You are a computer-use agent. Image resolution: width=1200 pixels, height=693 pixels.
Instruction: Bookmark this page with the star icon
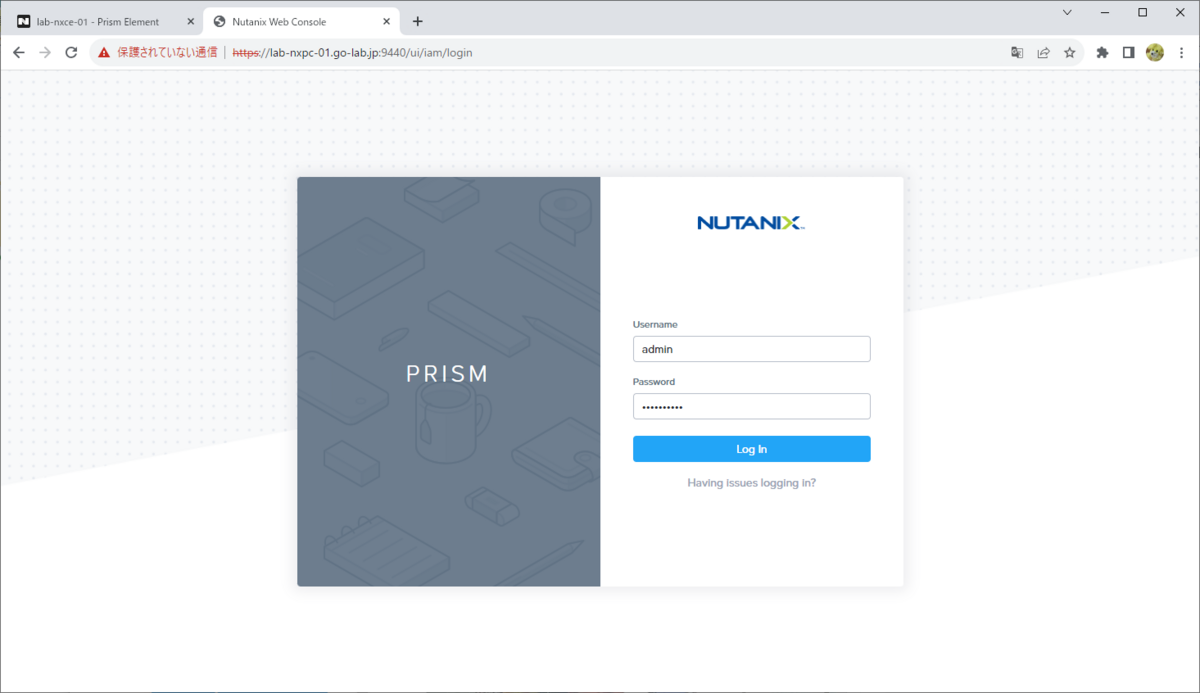coord(1069,52)
